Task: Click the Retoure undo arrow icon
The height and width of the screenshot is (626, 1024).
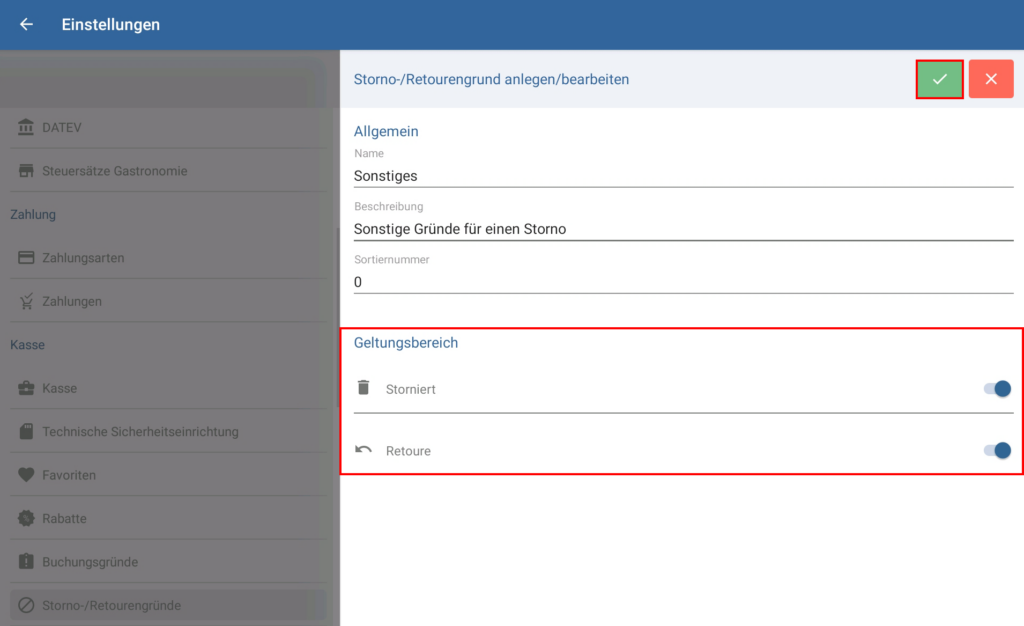Action: tap(363, 450)
